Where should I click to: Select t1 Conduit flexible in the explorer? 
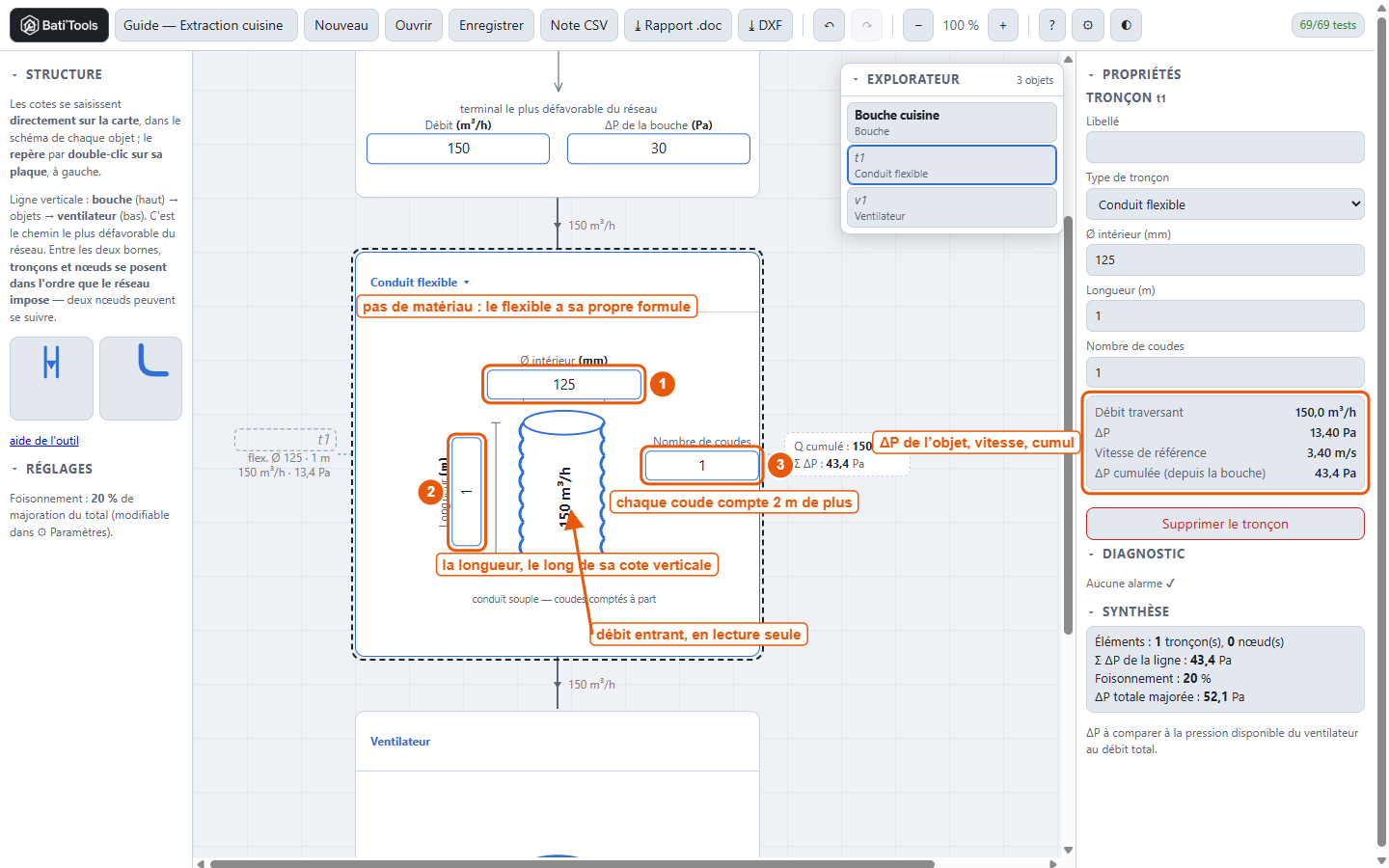pos(951,165)
